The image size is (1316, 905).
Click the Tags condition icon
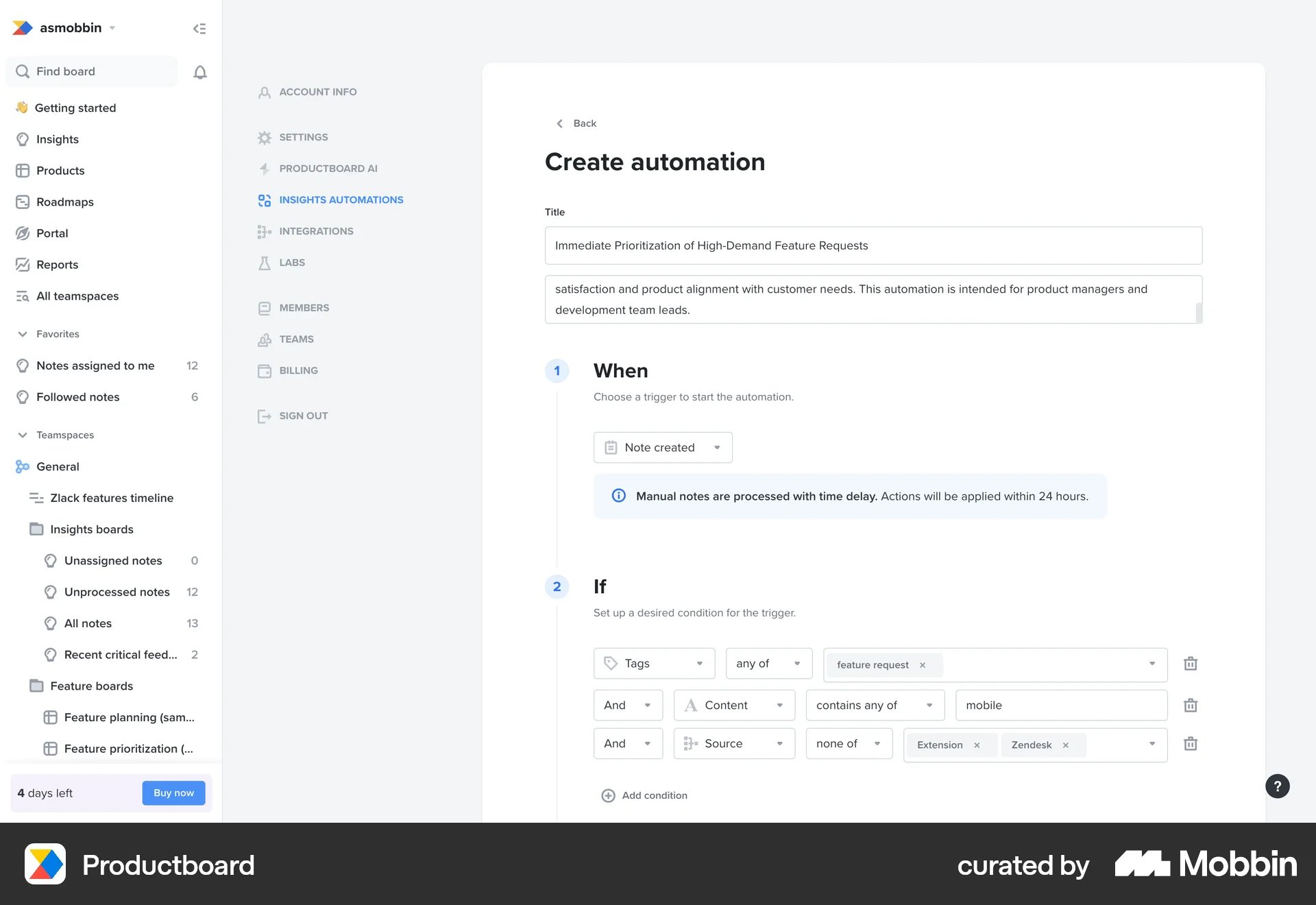pyautogui.click(x=612, y=663)
